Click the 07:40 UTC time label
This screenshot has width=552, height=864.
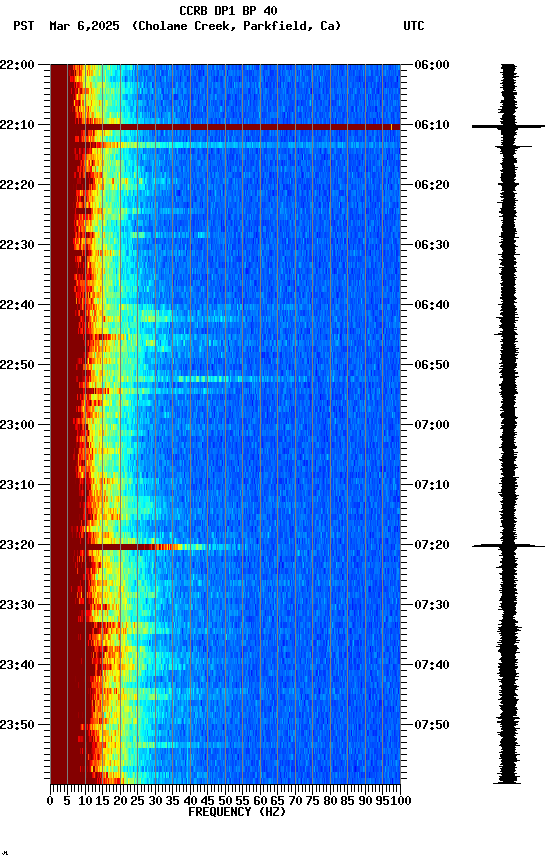(x=432, y=666)
